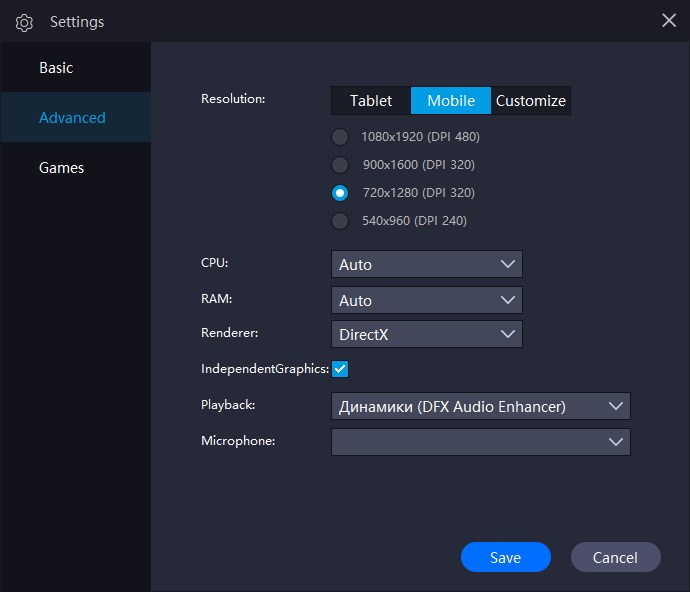Viewport: 690px width, 592px height.
Task: Disable the IndependentGraphics checkbox
Action: pyautogui.click(x=340, y=369)
